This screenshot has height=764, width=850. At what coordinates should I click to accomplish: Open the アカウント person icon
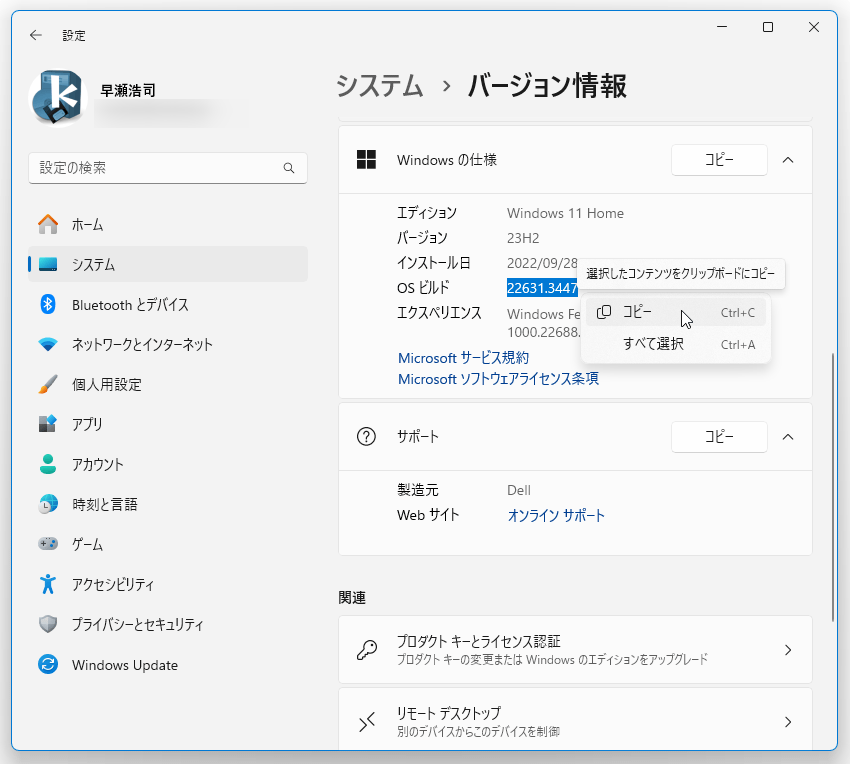tap(48, 464)
